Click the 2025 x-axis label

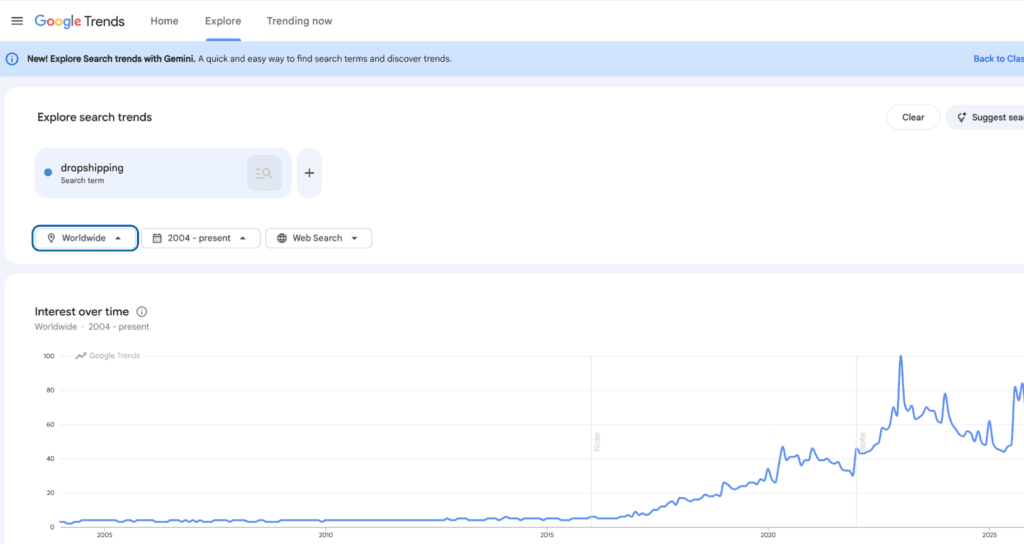coord(989,535)
